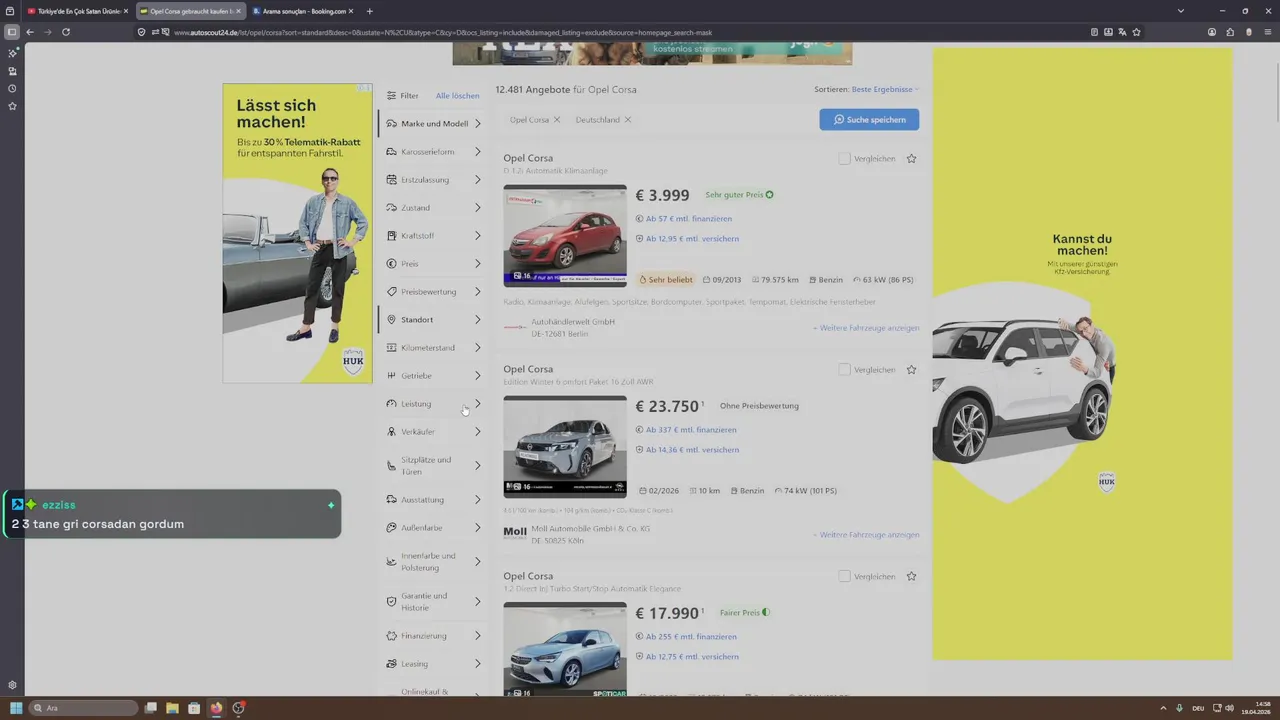The height and width of the screenshot is (720, 1280).
Task: Favorite the € 3.999 Opel Corsa with the star
Action: pos(911,158)
